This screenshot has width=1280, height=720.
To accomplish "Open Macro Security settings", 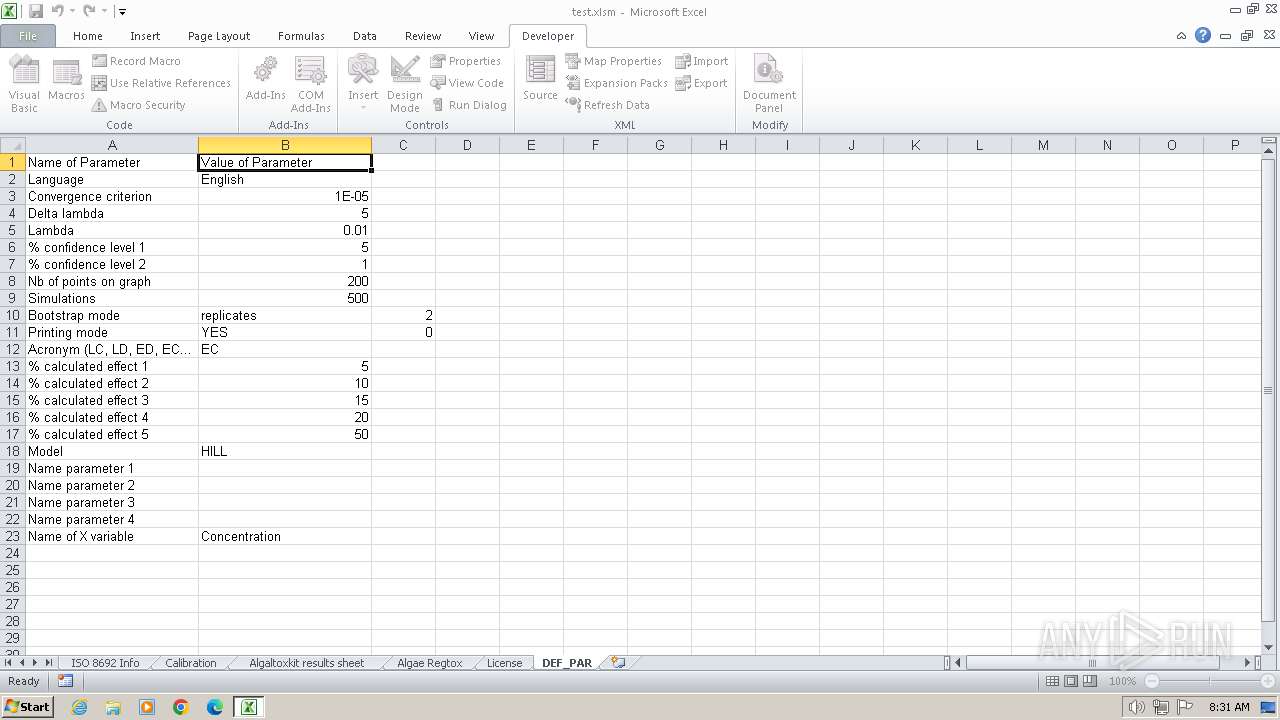I will pyautogui.click(x=139, y=105).
